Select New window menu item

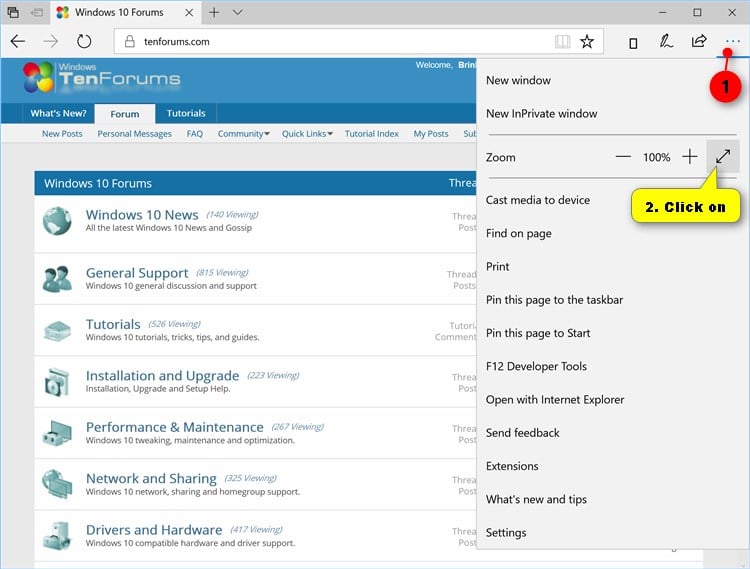[518, 80]
